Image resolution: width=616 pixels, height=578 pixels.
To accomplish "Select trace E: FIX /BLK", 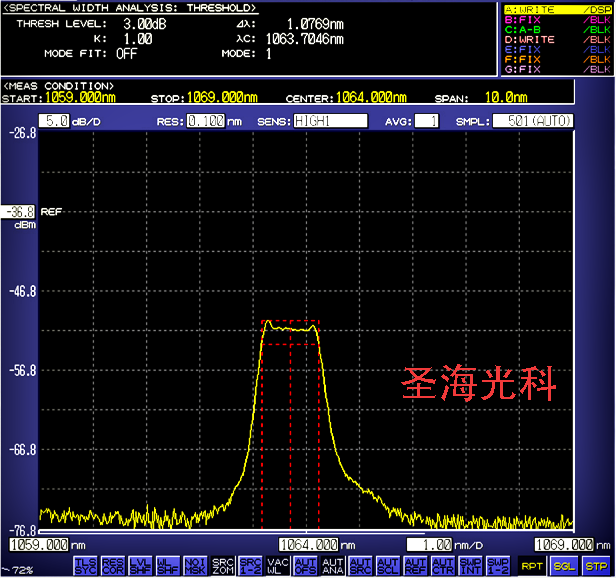I will click(x=558, y=50).
